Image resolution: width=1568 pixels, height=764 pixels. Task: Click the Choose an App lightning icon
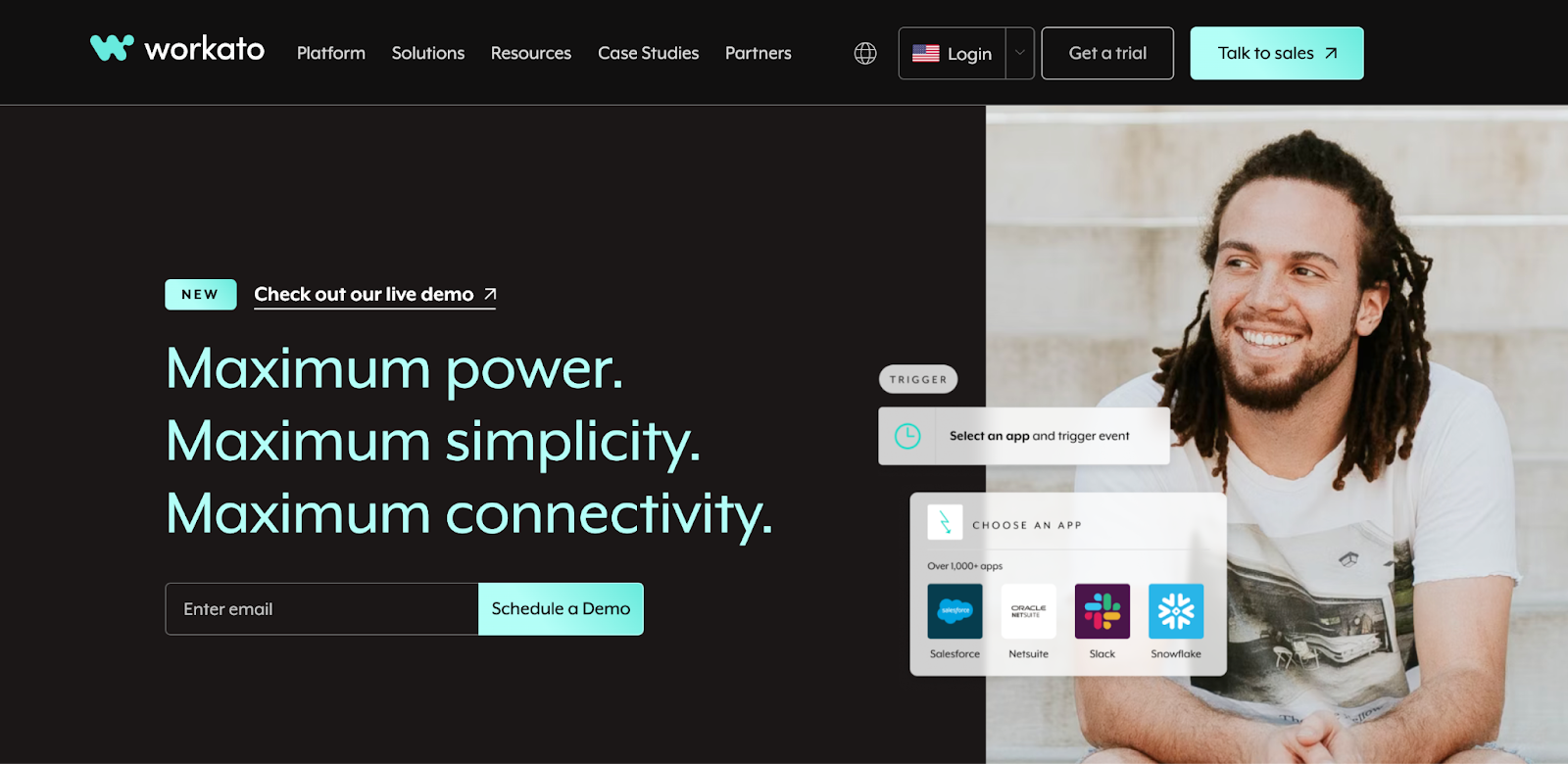click(945, 523)
